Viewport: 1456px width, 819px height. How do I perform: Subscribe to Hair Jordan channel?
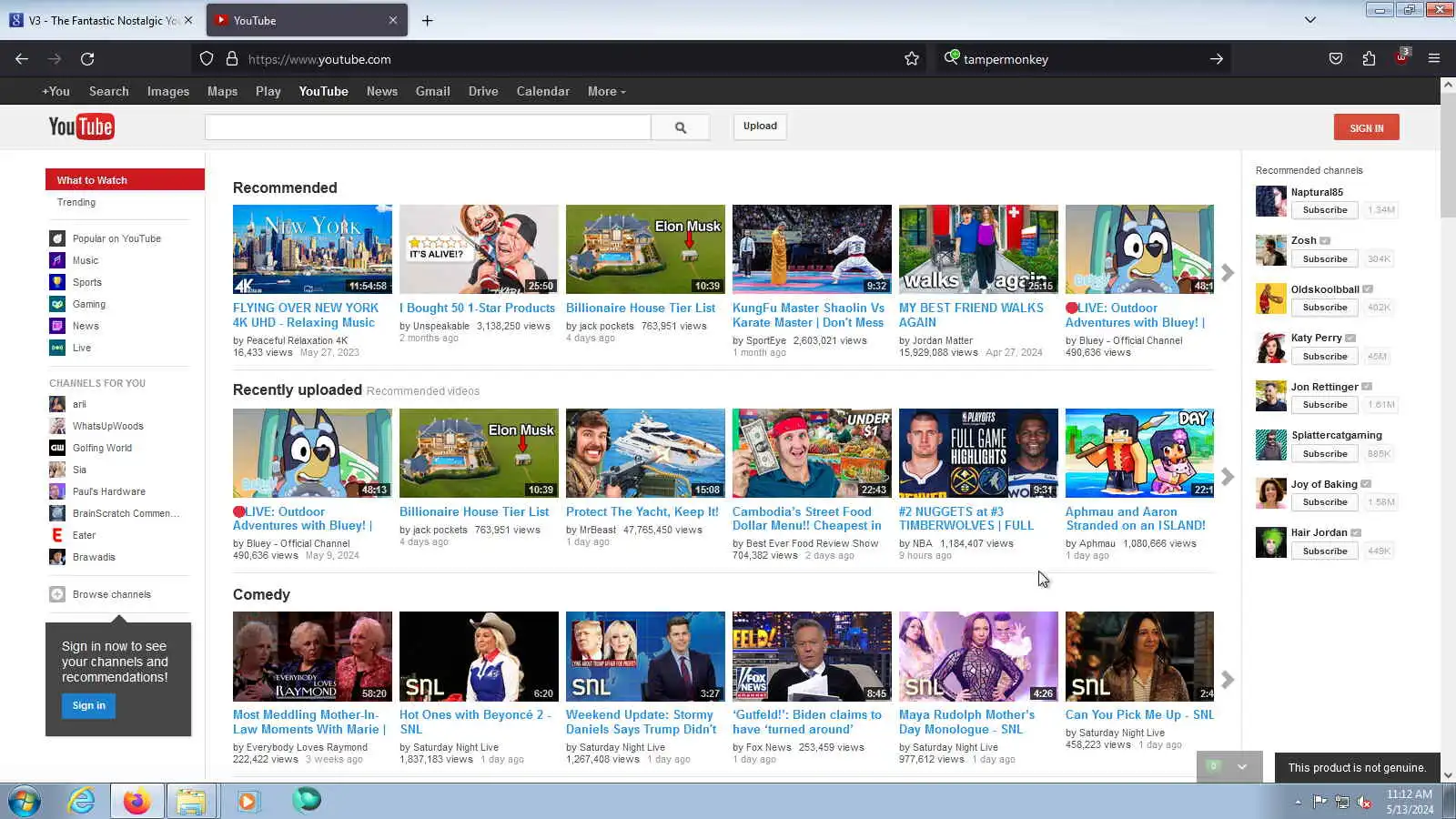pos(1325,551)
